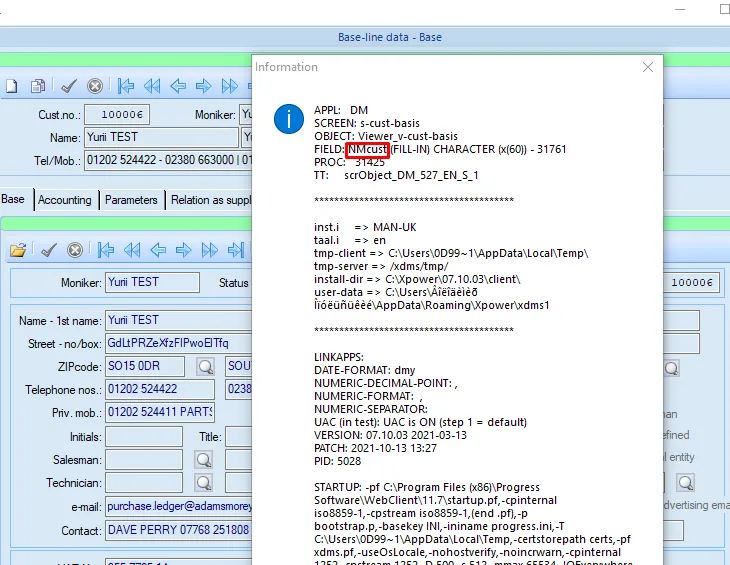Go to next record in lower toolbar

click(183, 250)
